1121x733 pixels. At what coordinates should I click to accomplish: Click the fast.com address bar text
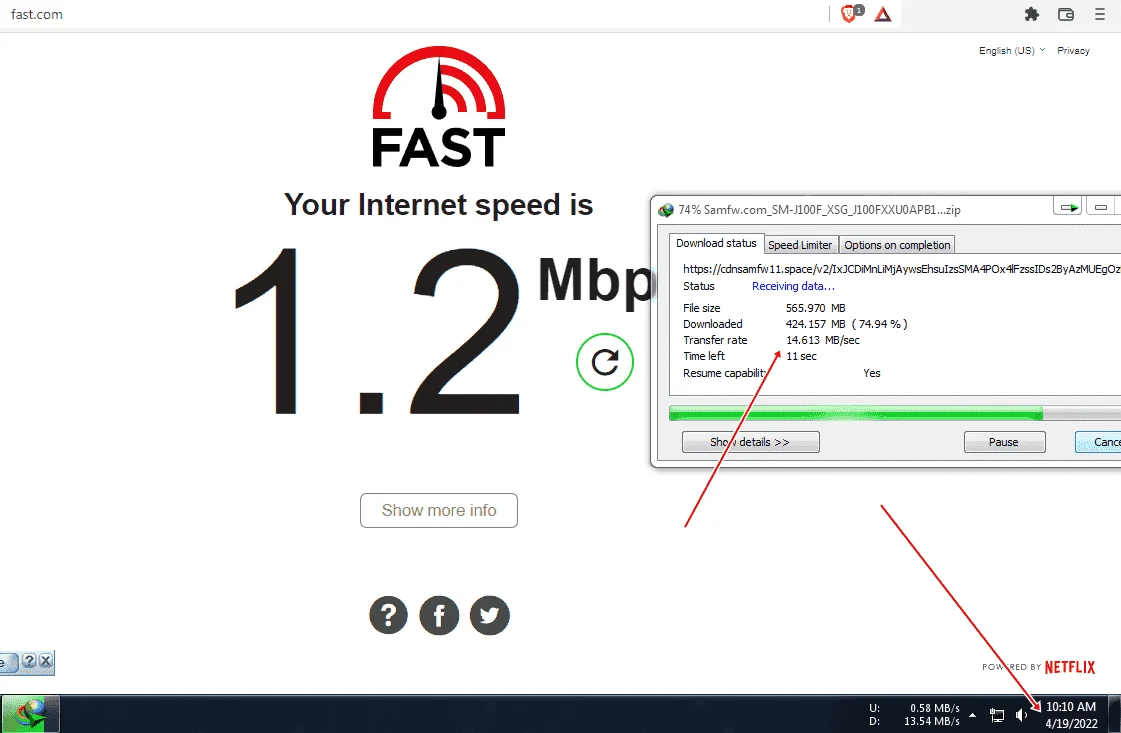[37, 14]
